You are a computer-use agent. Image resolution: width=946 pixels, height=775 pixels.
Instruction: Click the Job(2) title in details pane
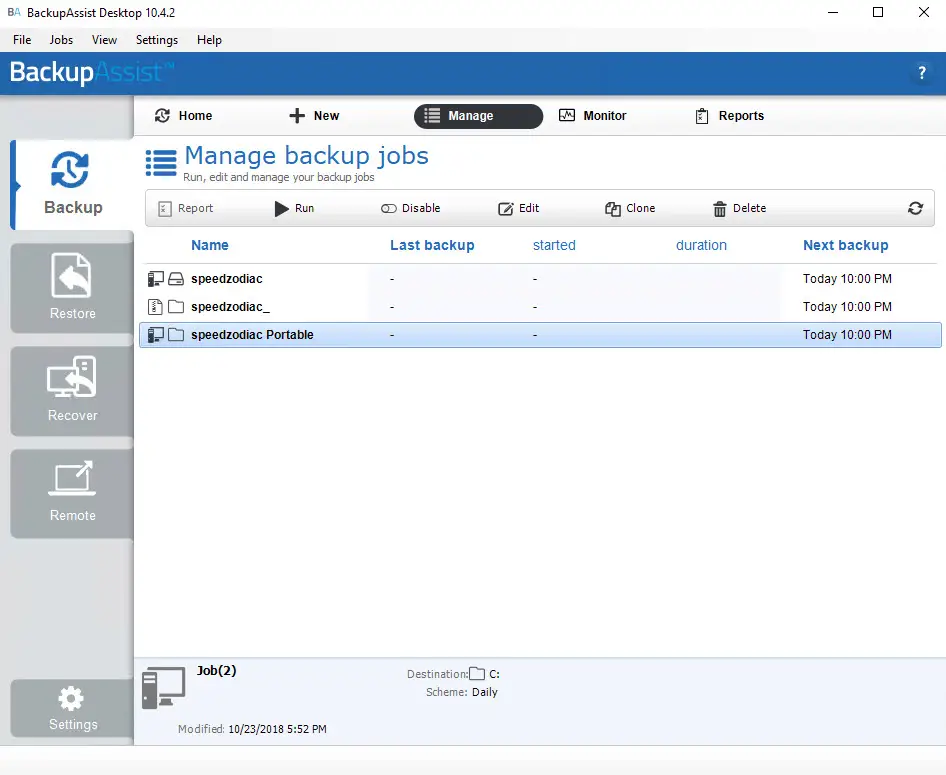(217, 671)
